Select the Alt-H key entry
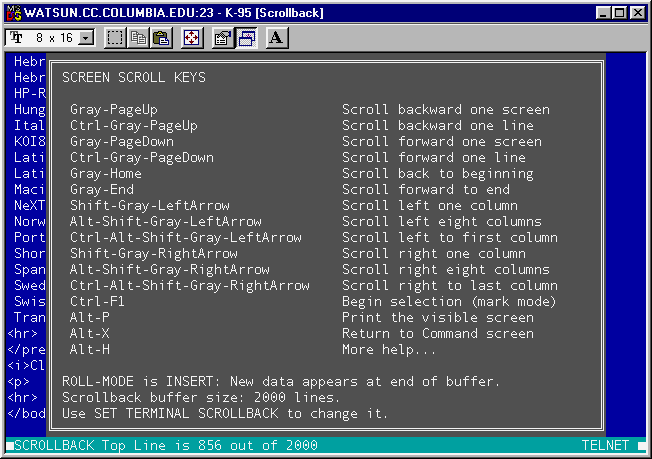 click(89, 350)
